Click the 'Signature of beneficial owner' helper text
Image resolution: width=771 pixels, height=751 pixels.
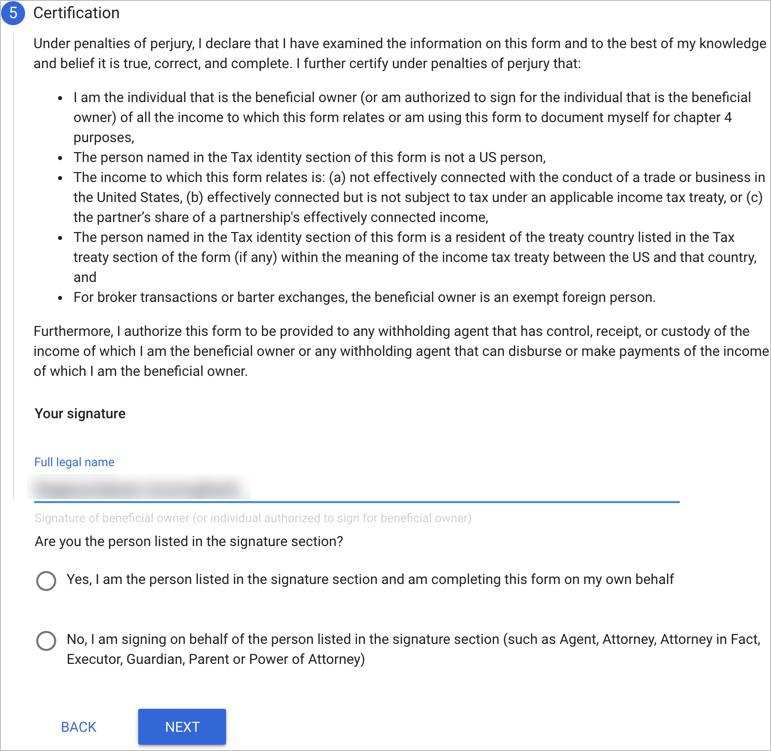pos(253,518)
